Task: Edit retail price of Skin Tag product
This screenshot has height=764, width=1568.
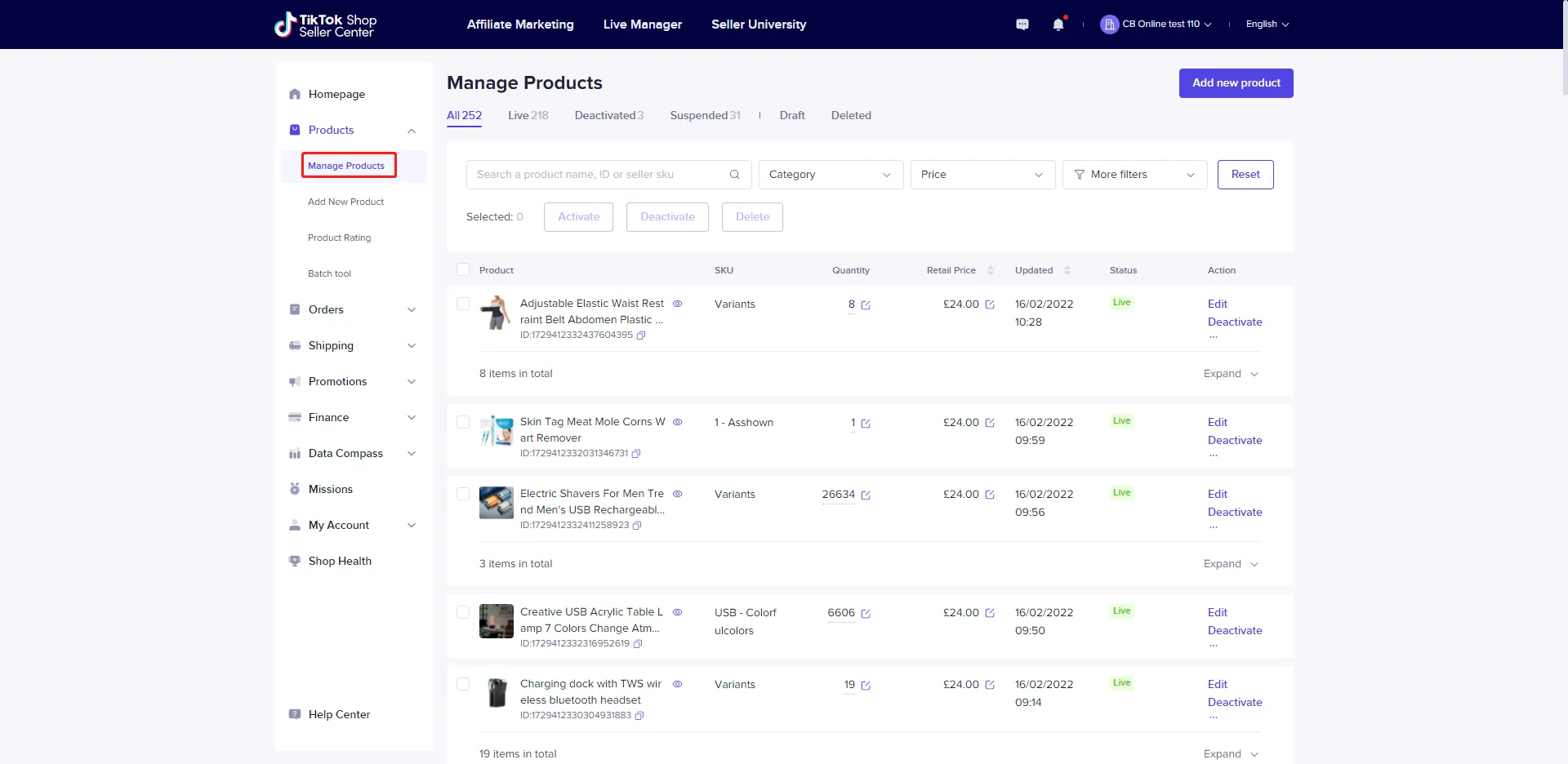Action: [x=990, y=423]
